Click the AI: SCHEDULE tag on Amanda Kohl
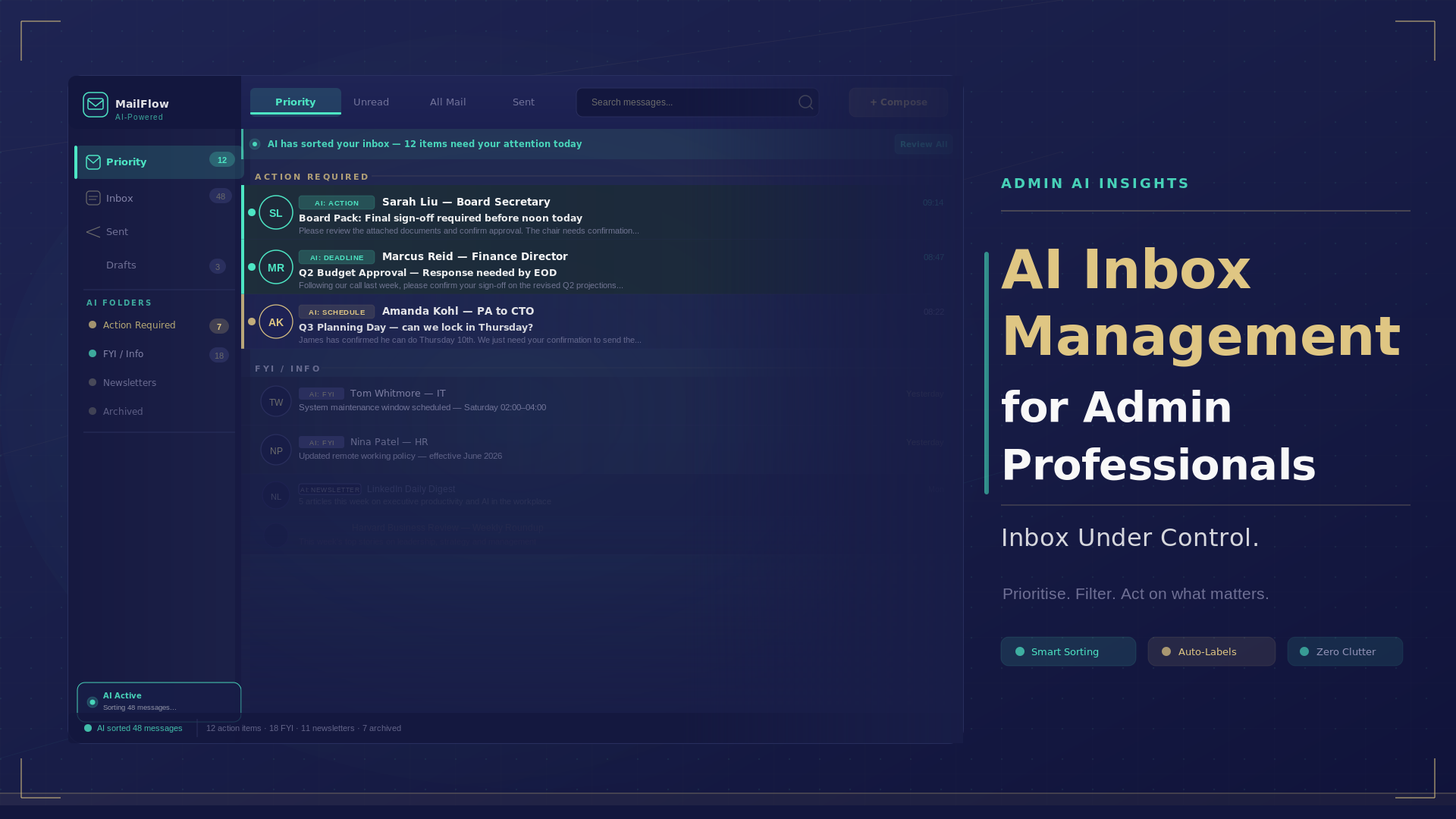 click(x=337, y=312)
